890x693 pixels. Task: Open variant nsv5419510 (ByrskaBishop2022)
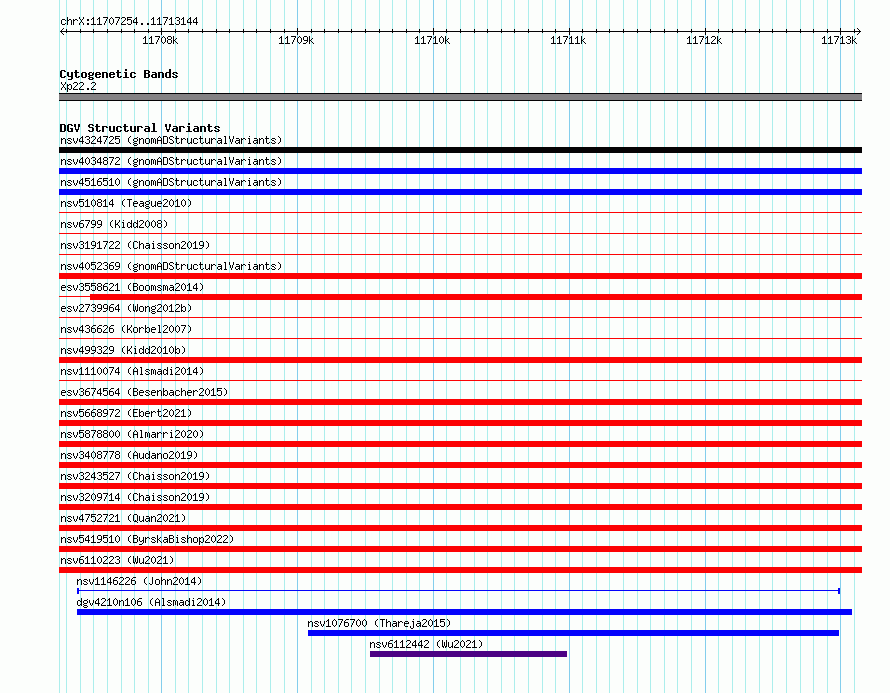(147, 539)
